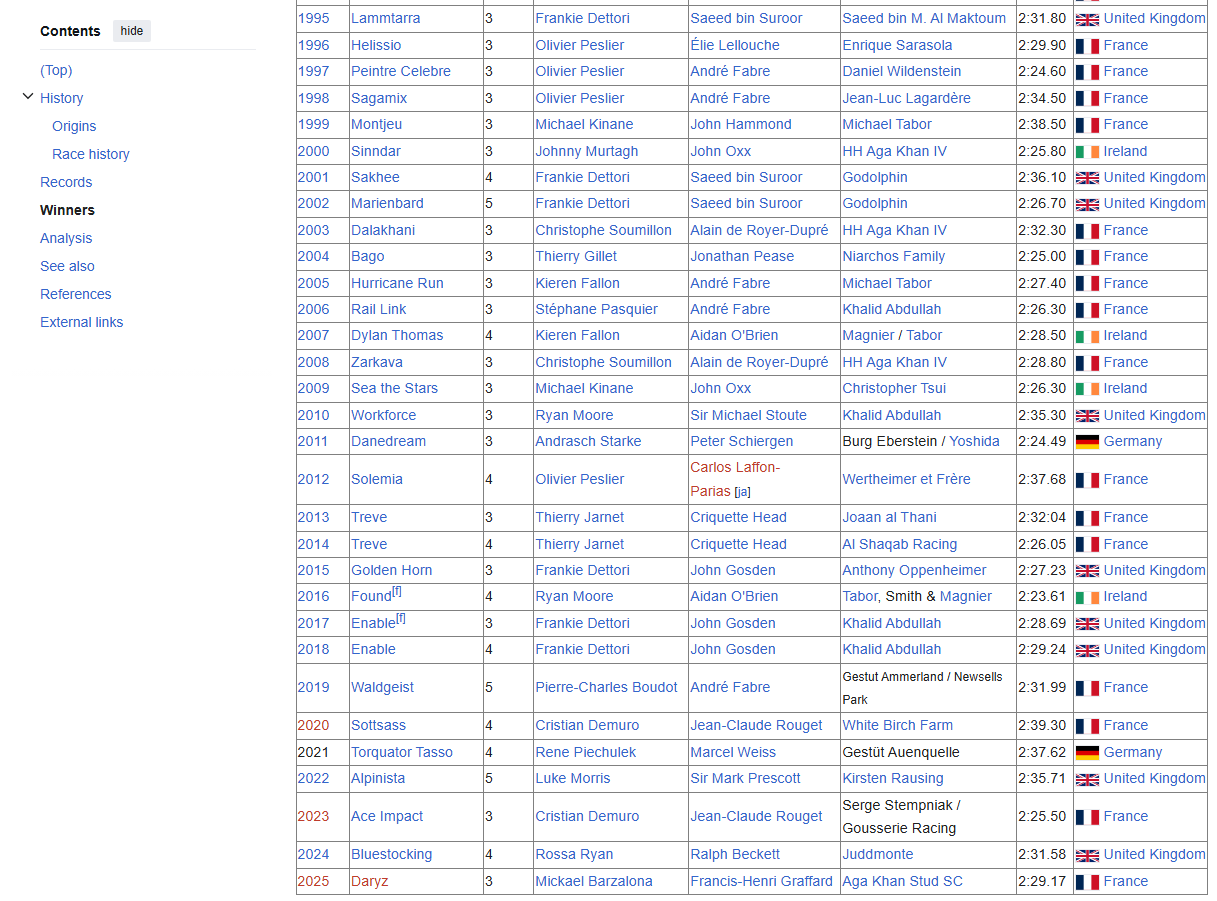1217x901 pixels.
Task: Open the Al Shaqab Racing link
Action: click(899, 544)
